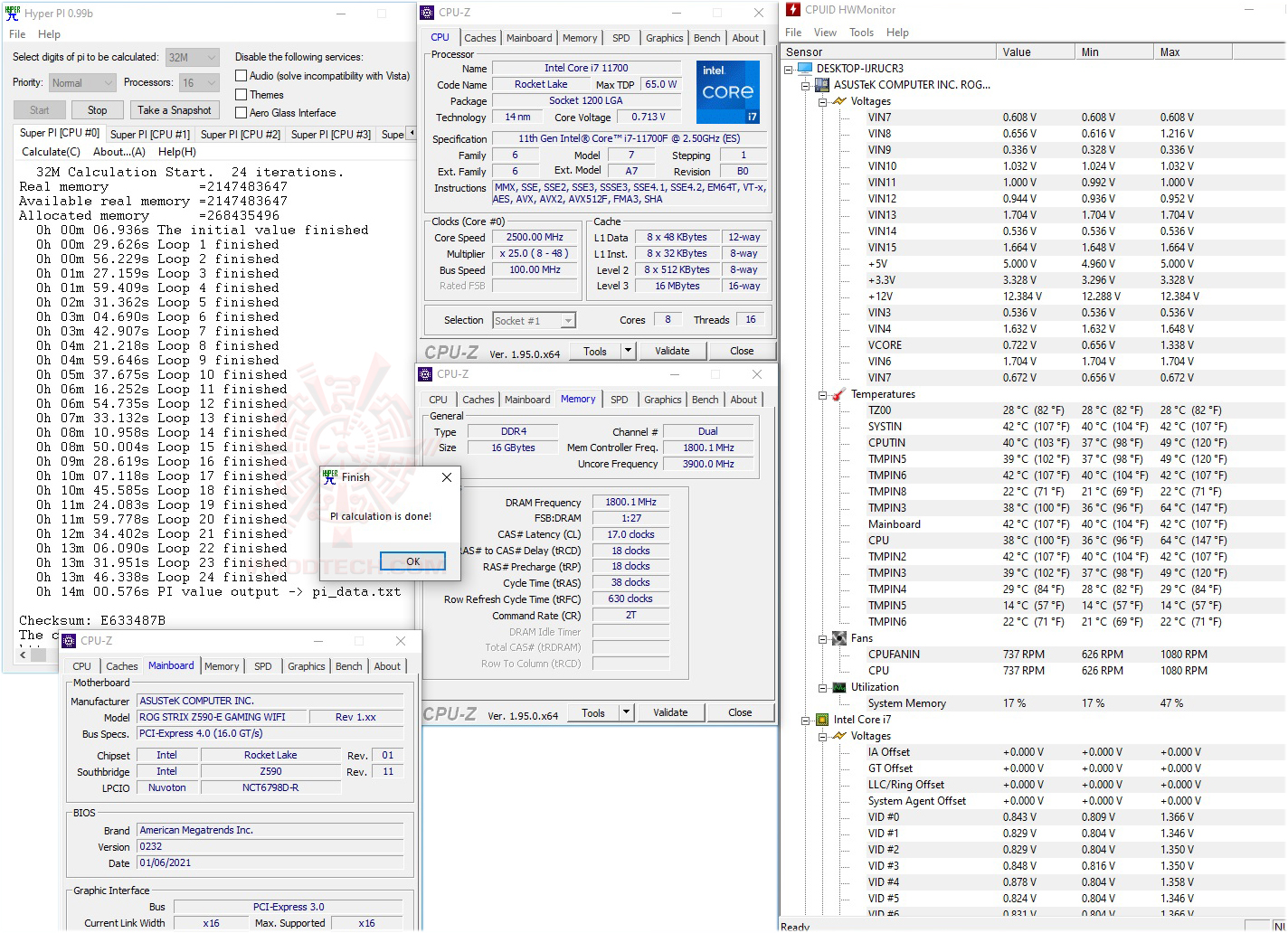Open the Caches tab in the CPU-Z CPU window
The image size is (1288, 933).
[x=480, y=38]
